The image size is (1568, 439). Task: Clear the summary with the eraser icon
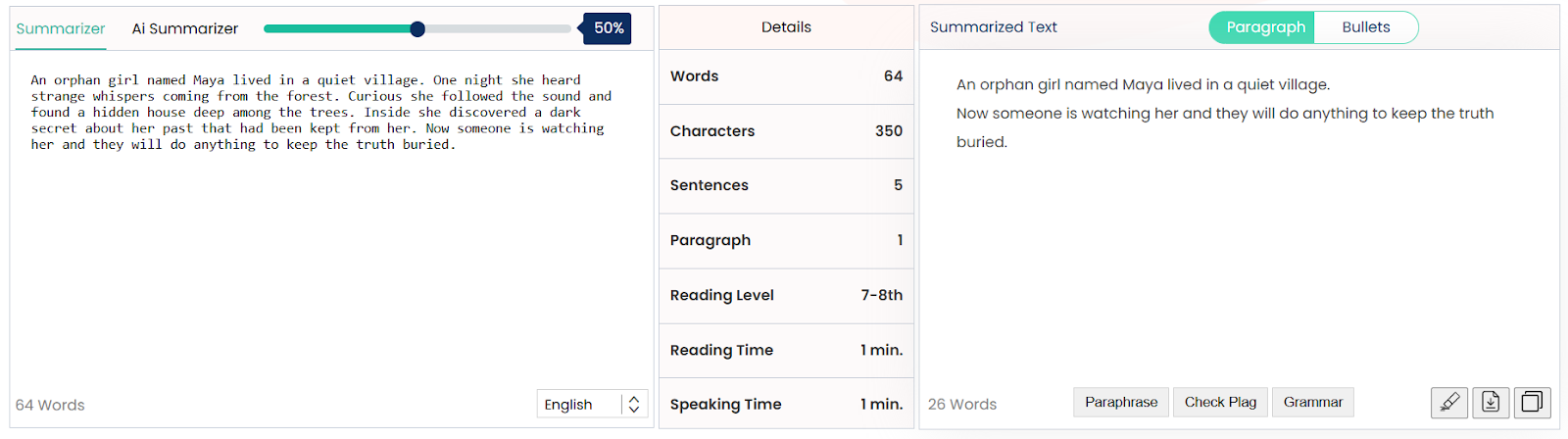[x=1449, y=402]
